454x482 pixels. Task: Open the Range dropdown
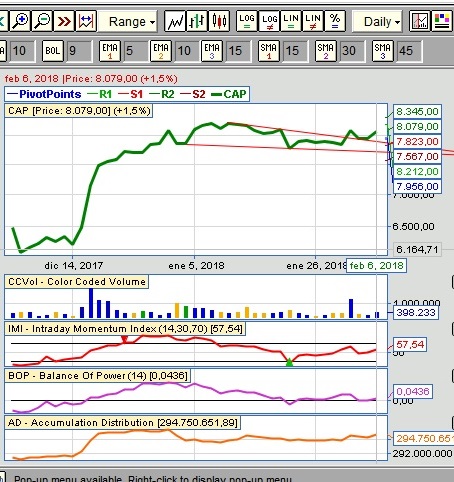coord(128,22)
